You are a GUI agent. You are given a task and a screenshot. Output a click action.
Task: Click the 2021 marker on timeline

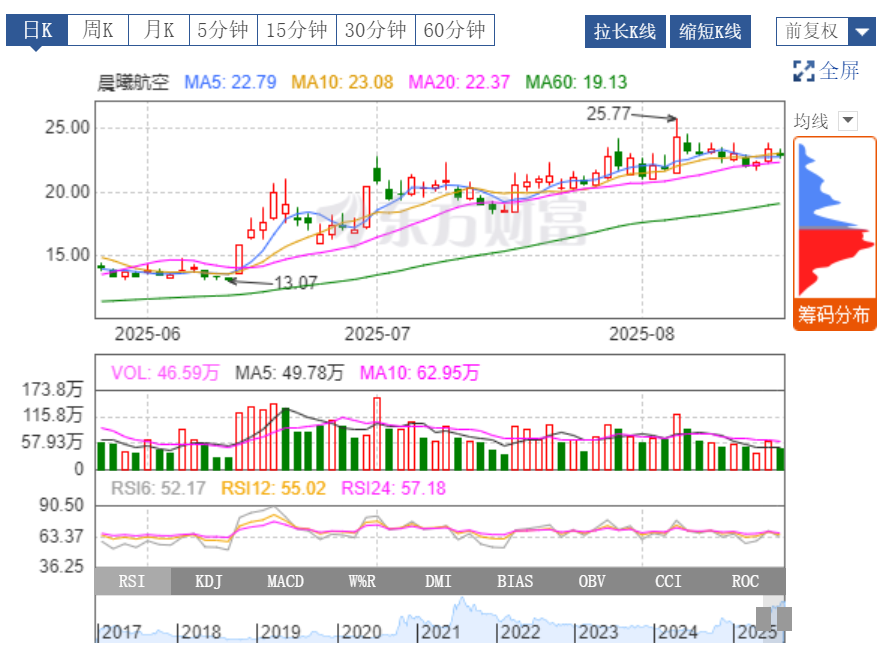click(x=440, y=632)
